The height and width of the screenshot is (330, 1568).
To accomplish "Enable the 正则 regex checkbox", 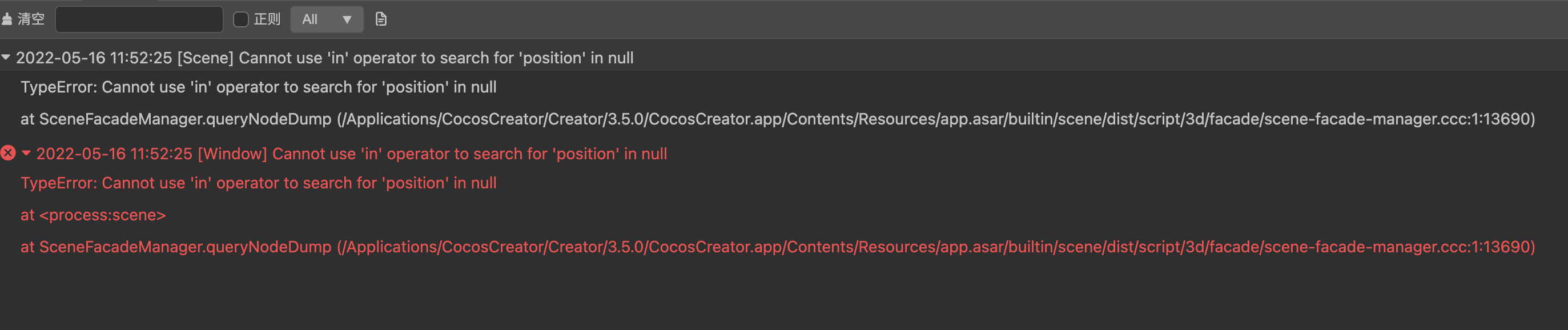I will (x=241, y=19).
